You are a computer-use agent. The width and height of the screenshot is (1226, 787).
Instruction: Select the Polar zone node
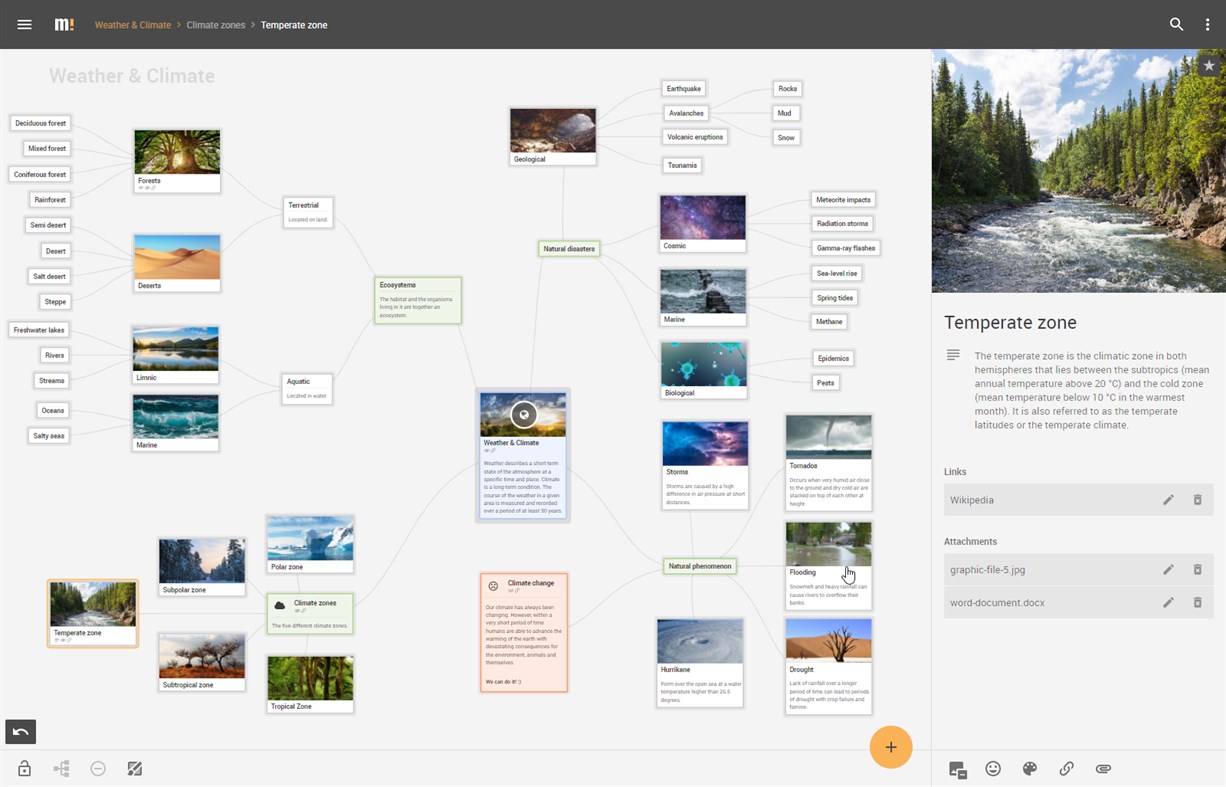click(310, 544)
